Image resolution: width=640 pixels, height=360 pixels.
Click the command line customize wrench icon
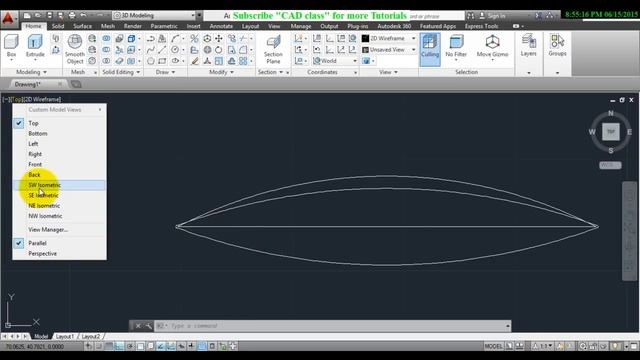point(149,326)
